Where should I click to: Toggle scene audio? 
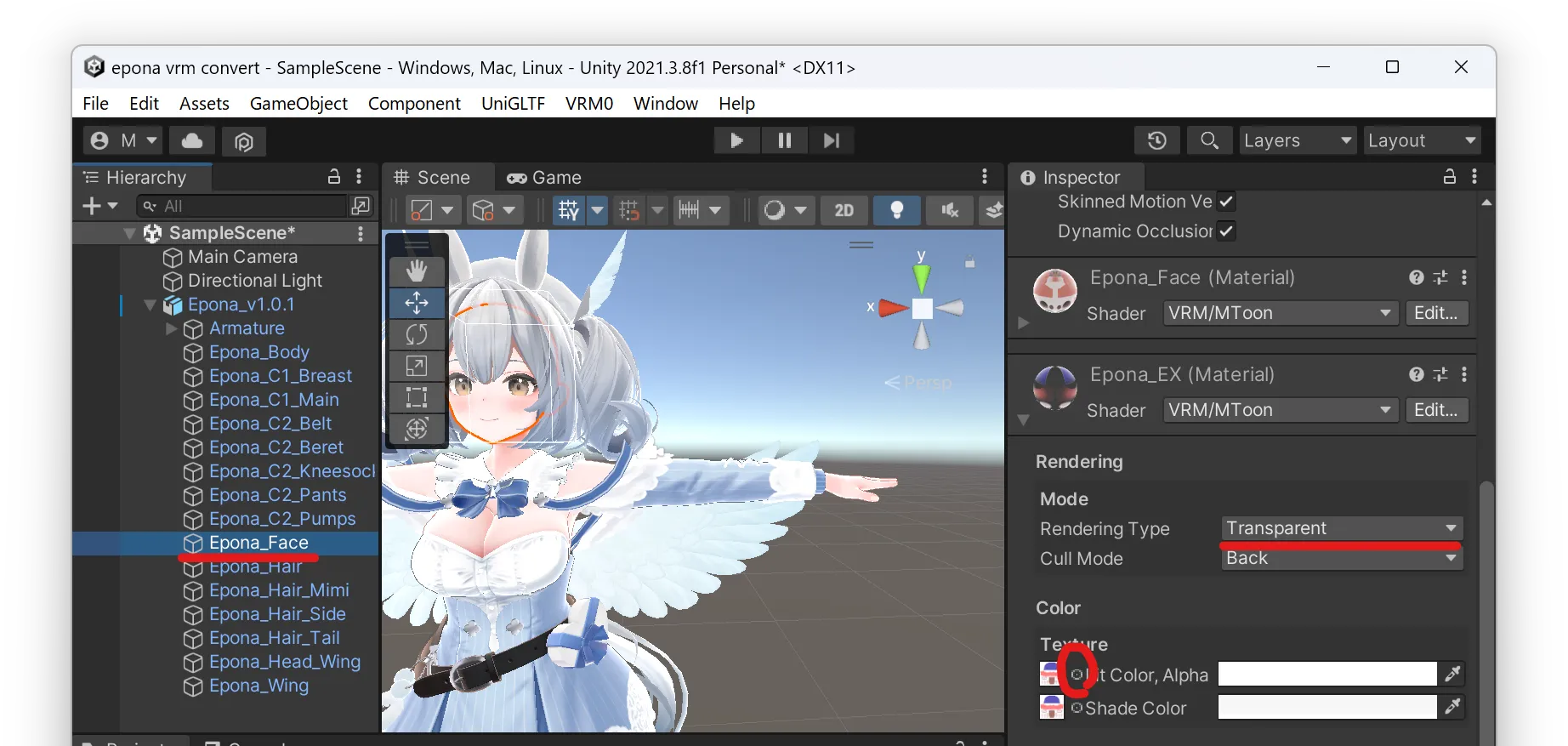pos(950,210)
